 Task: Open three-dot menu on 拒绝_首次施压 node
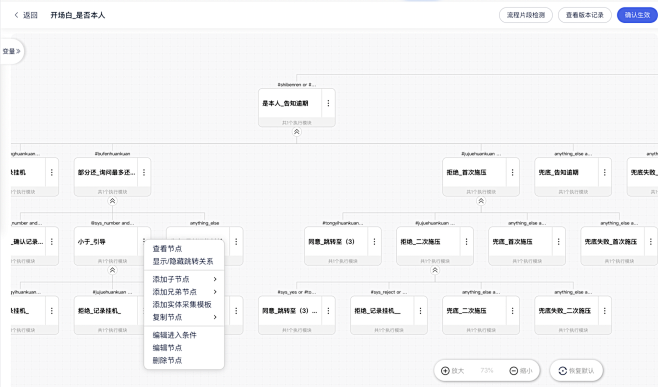coord(512,173)
